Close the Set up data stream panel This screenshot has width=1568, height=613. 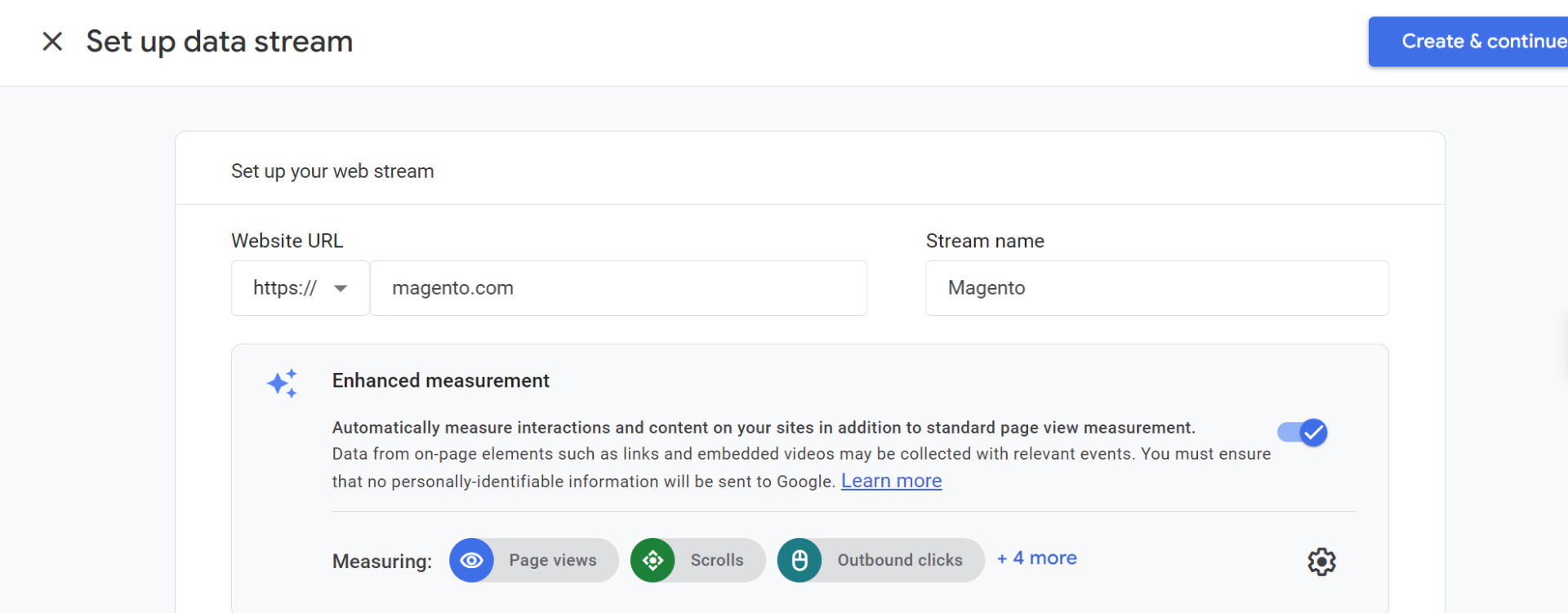pyautogui.click(x=52, y=42)
